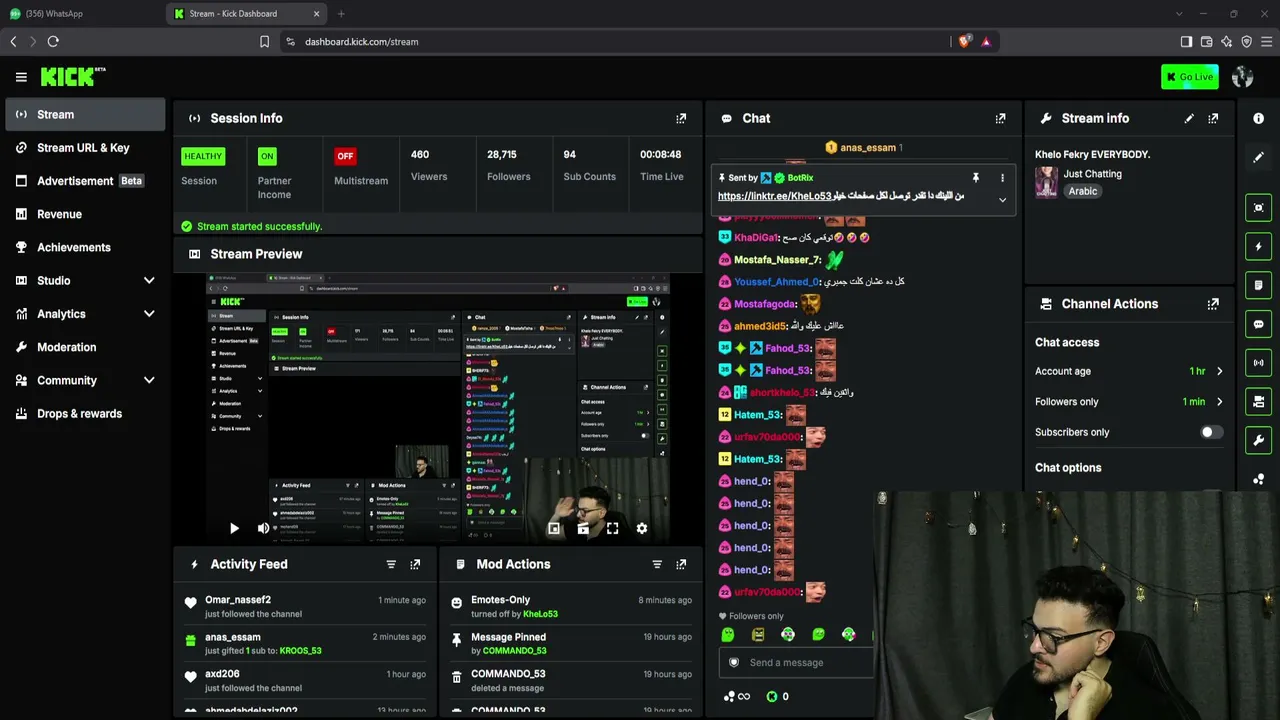The height and width of the screenshot is (720, 1280).
Task: Filter the Activity Feed
Action: tap(391, 564)
